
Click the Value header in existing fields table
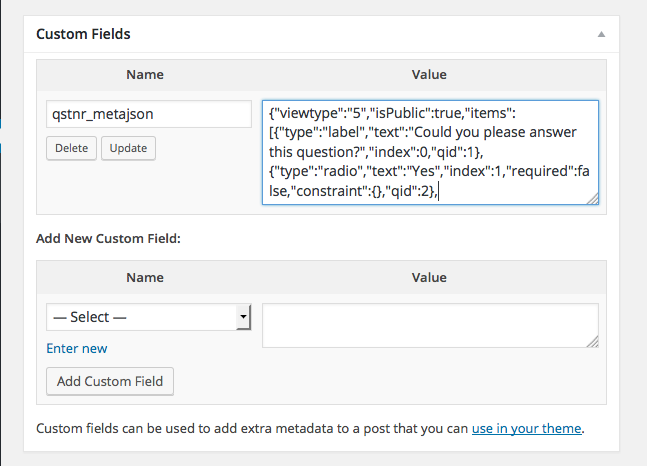(x=429, y=75)
